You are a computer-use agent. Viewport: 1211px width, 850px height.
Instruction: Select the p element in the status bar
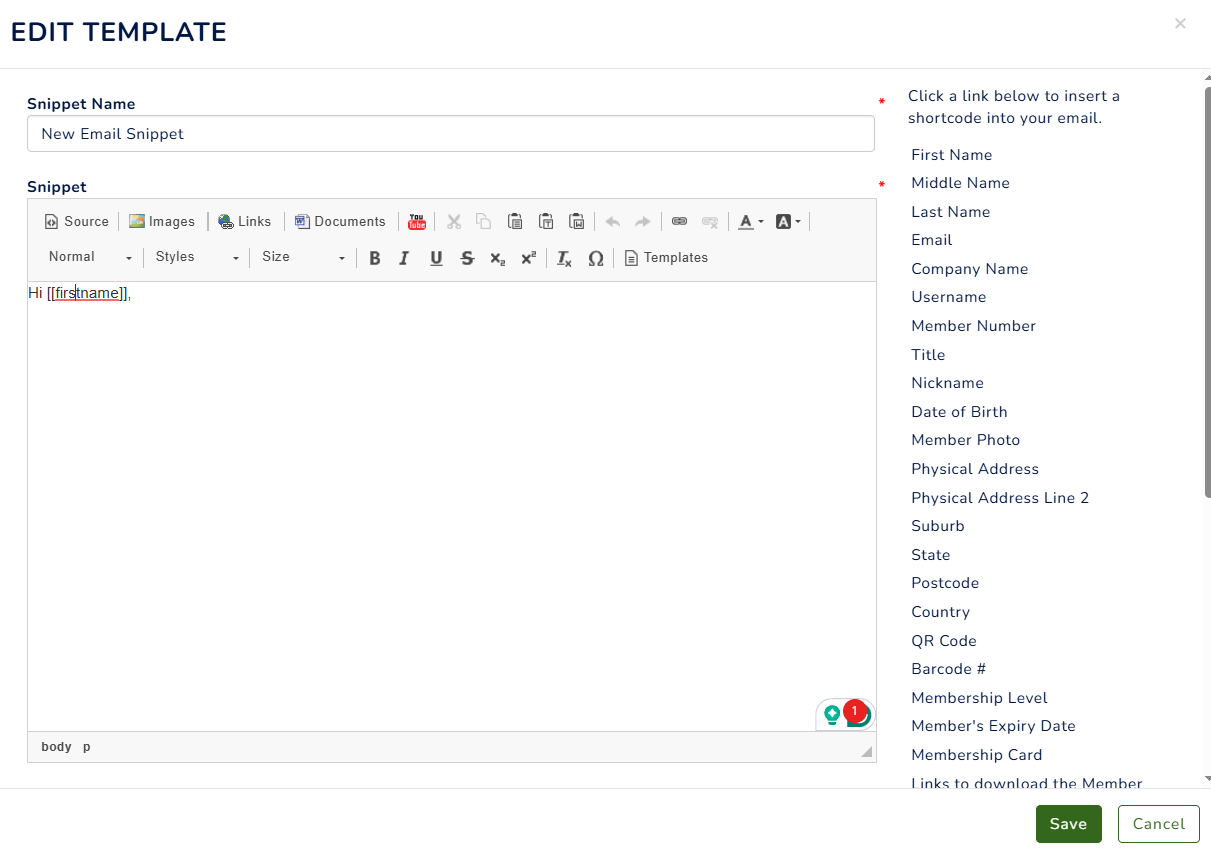click(86, 746)
